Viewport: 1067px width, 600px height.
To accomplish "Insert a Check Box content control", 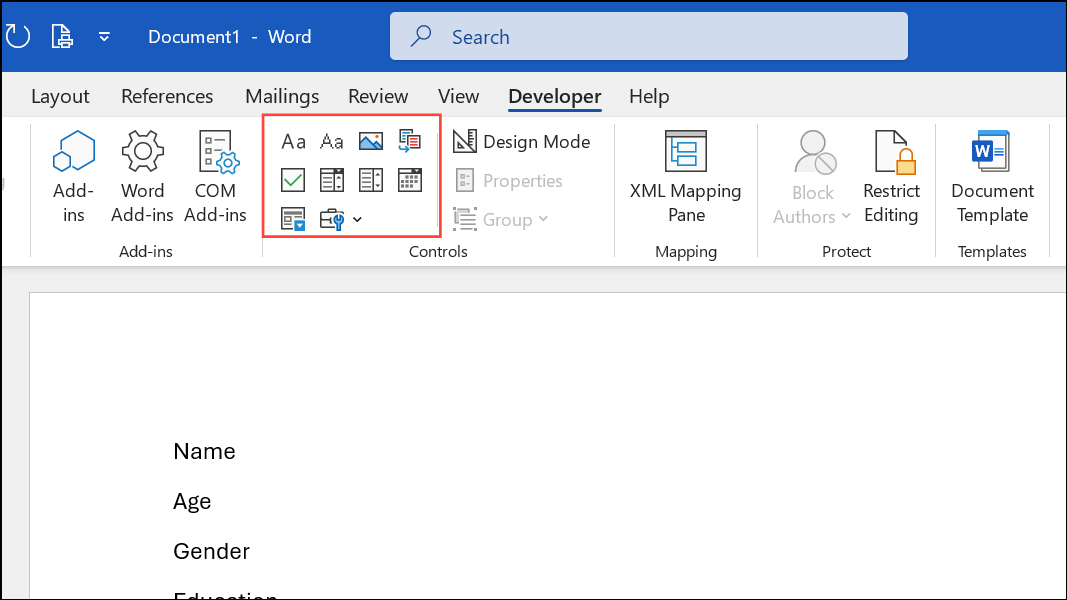I will pos(293,180).
